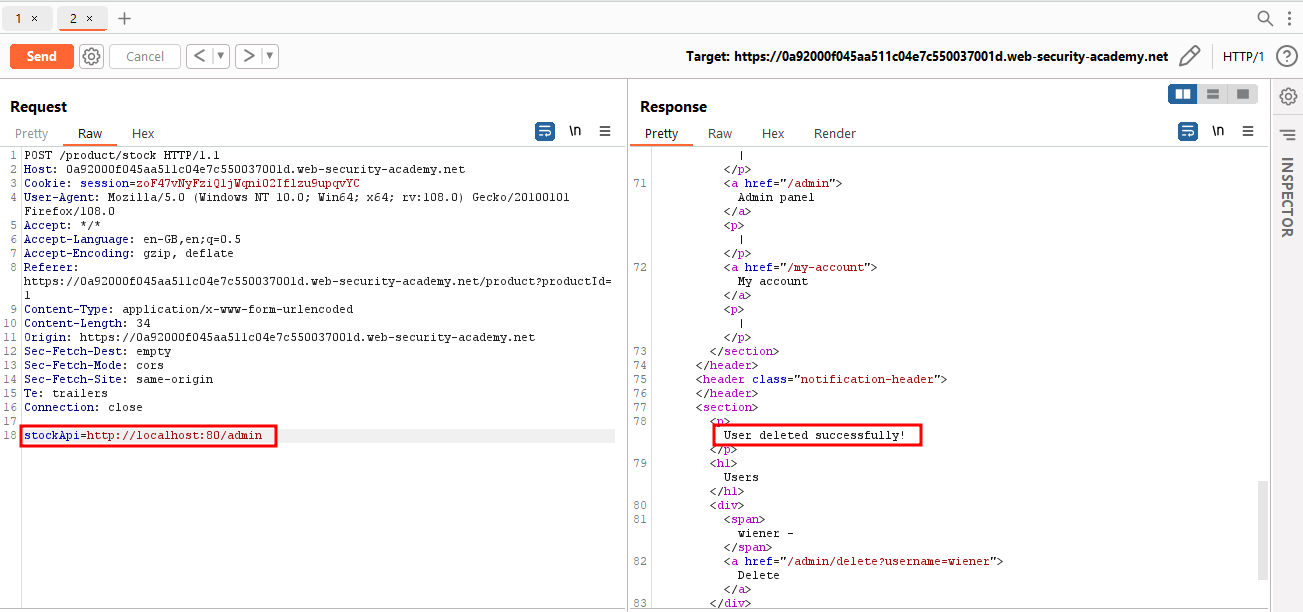Open Repeater tab 1

pyautogui.click(x=18, y=18)
